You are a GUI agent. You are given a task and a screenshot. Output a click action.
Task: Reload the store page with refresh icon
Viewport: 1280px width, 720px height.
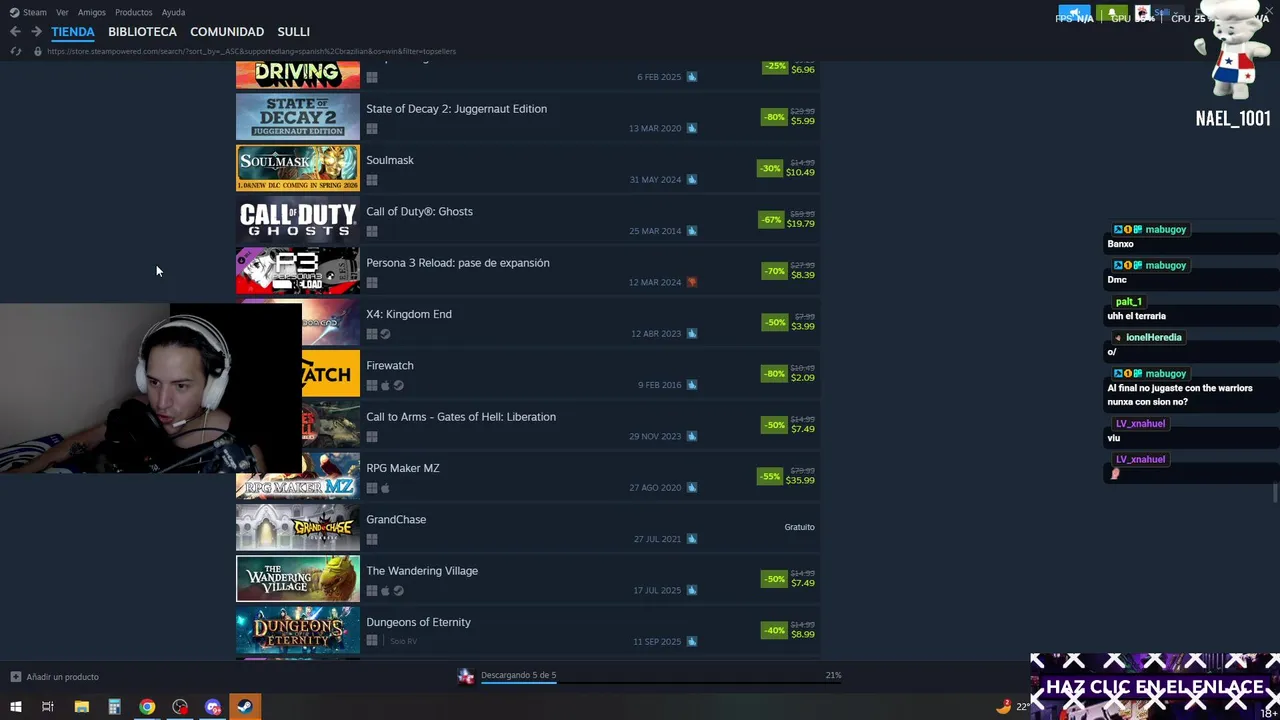[x=15, y=51]
